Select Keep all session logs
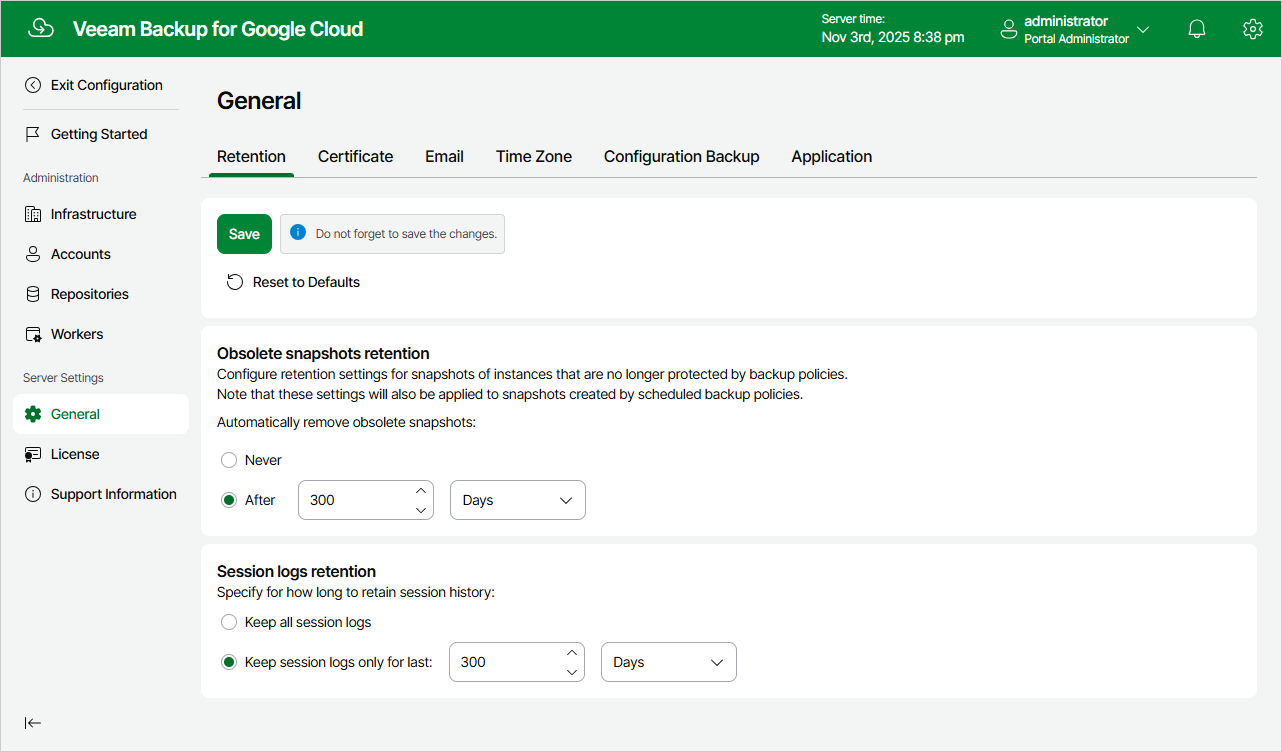This screenshot has height=752, width=1282. (x=229, y=622)
